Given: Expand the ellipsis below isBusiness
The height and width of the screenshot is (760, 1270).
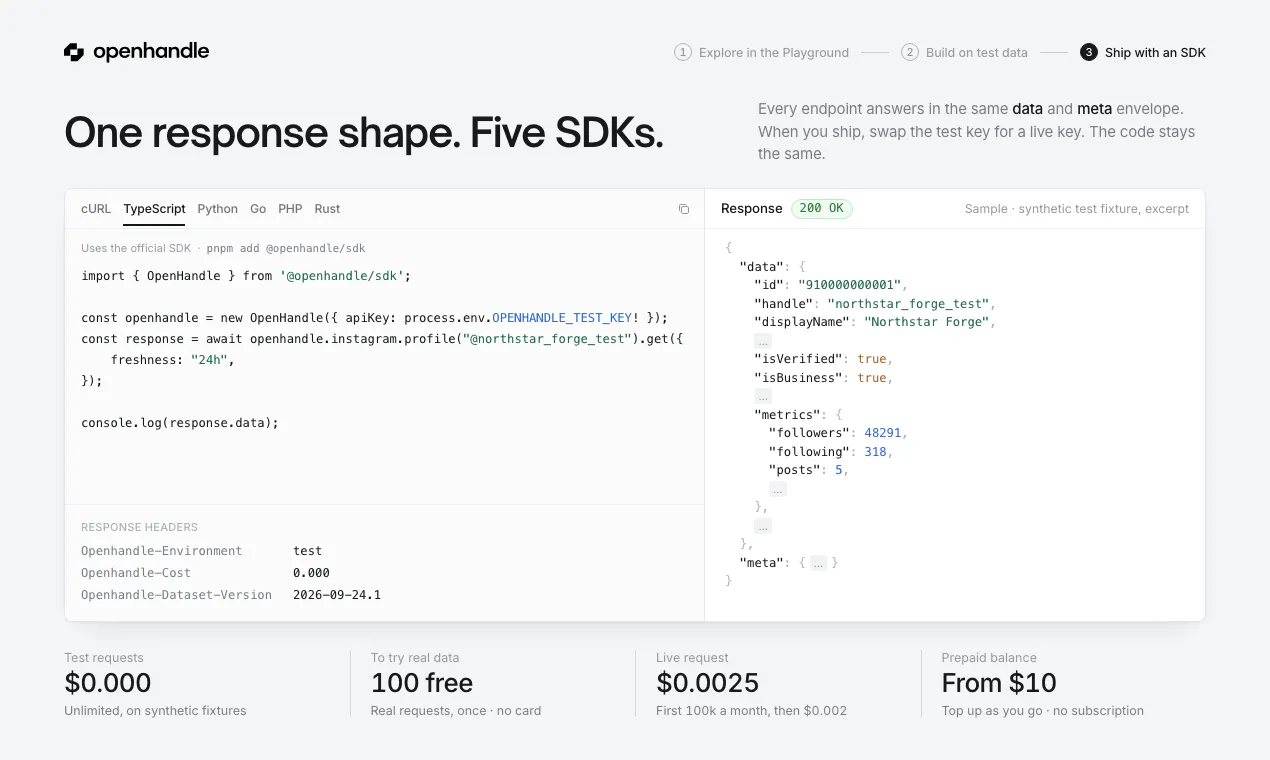Looking at the screenshot, I should coord(763,397).
